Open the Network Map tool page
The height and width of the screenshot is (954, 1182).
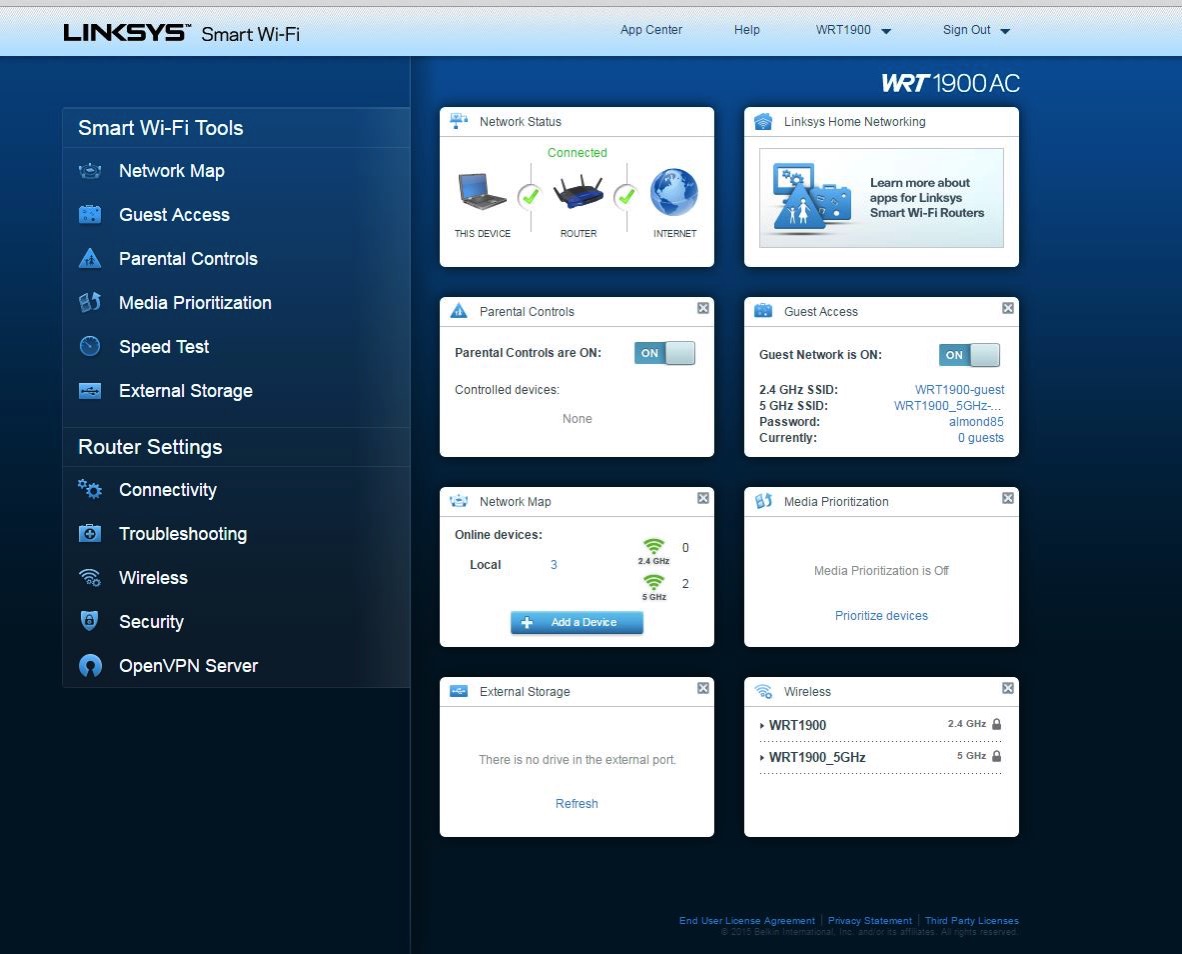point(171,171)
